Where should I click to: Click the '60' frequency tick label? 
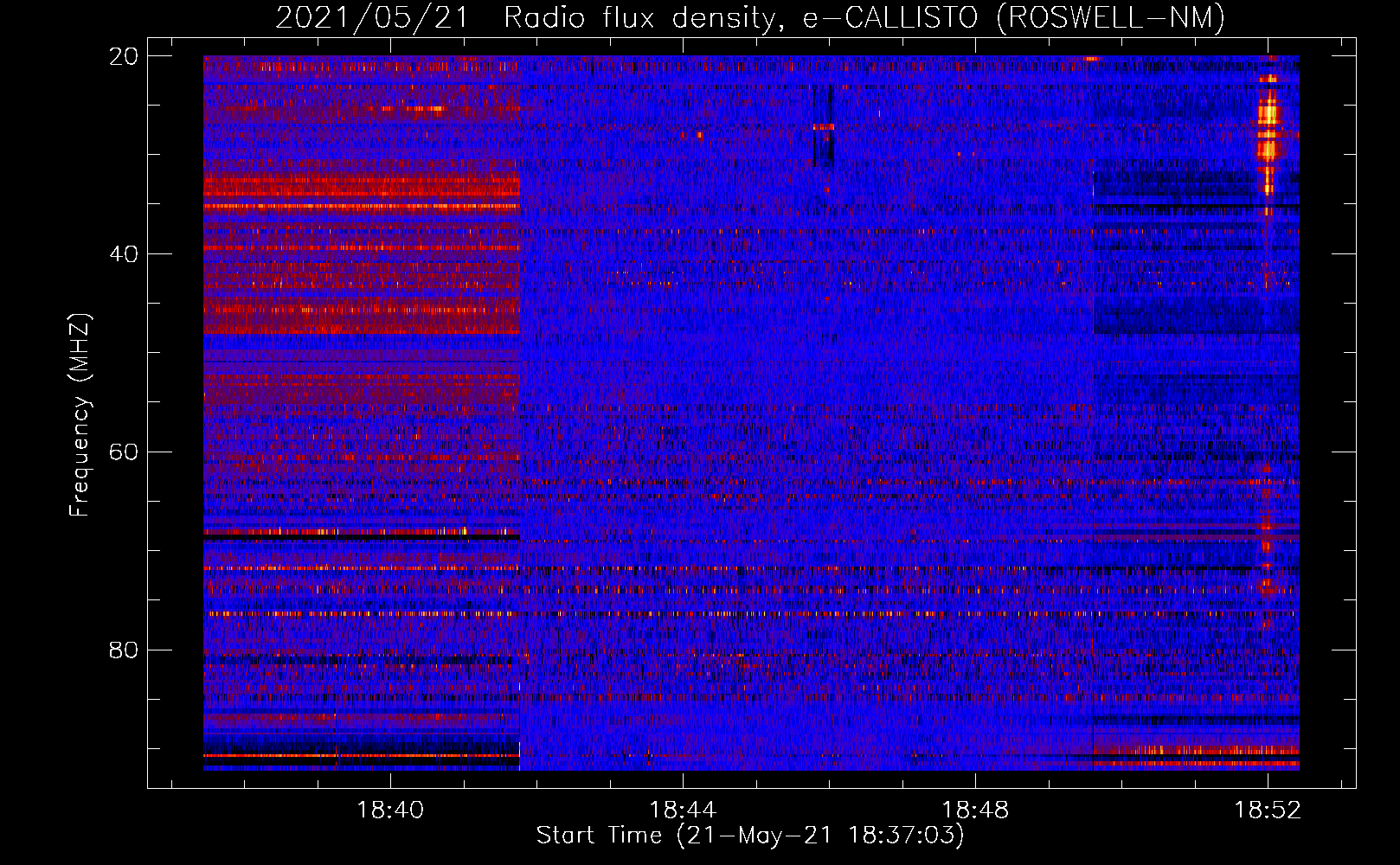(x=124, y=452)
